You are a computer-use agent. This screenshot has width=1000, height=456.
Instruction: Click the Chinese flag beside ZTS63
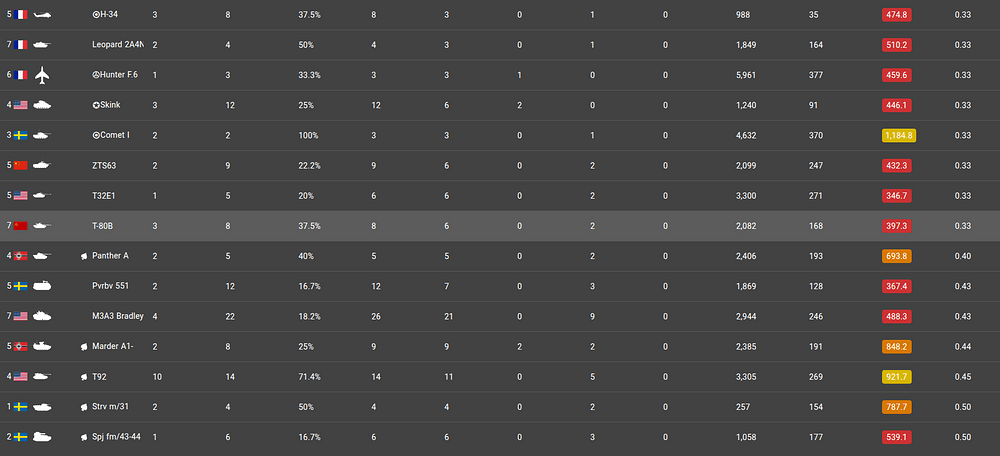tap(20, 165)
